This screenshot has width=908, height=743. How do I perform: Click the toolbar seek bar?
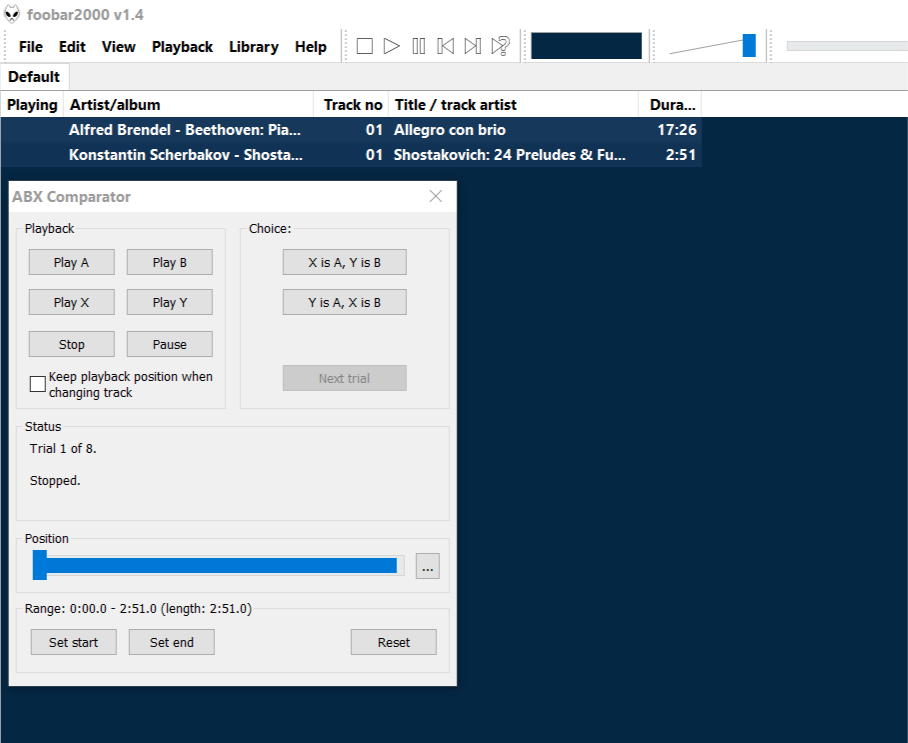coord(847,46)
